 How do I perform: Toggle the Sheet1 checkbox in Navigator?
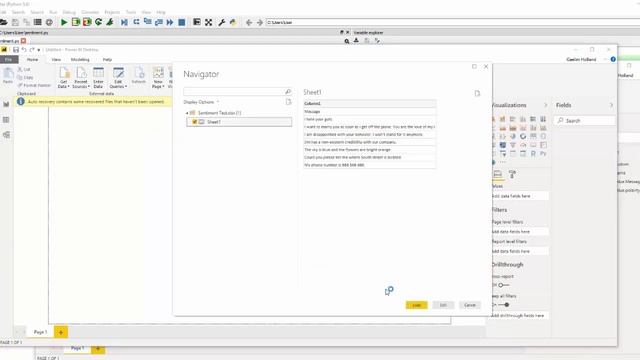click(195, 122)
